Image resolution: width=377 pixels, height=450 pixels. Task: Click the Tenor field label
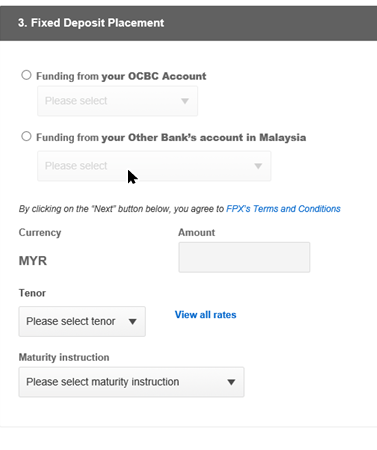pyautogui.click(x=32, y=293)
